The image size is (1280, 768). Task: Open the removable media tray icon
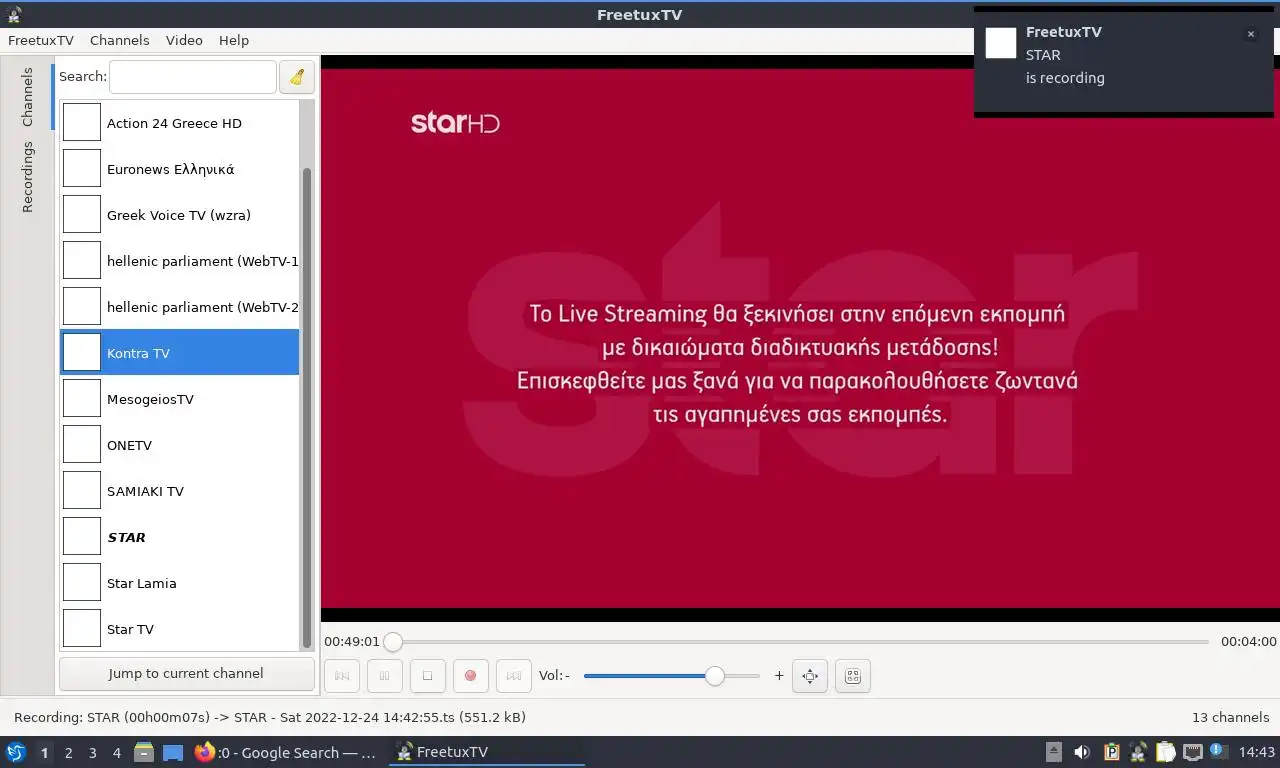1054,752
